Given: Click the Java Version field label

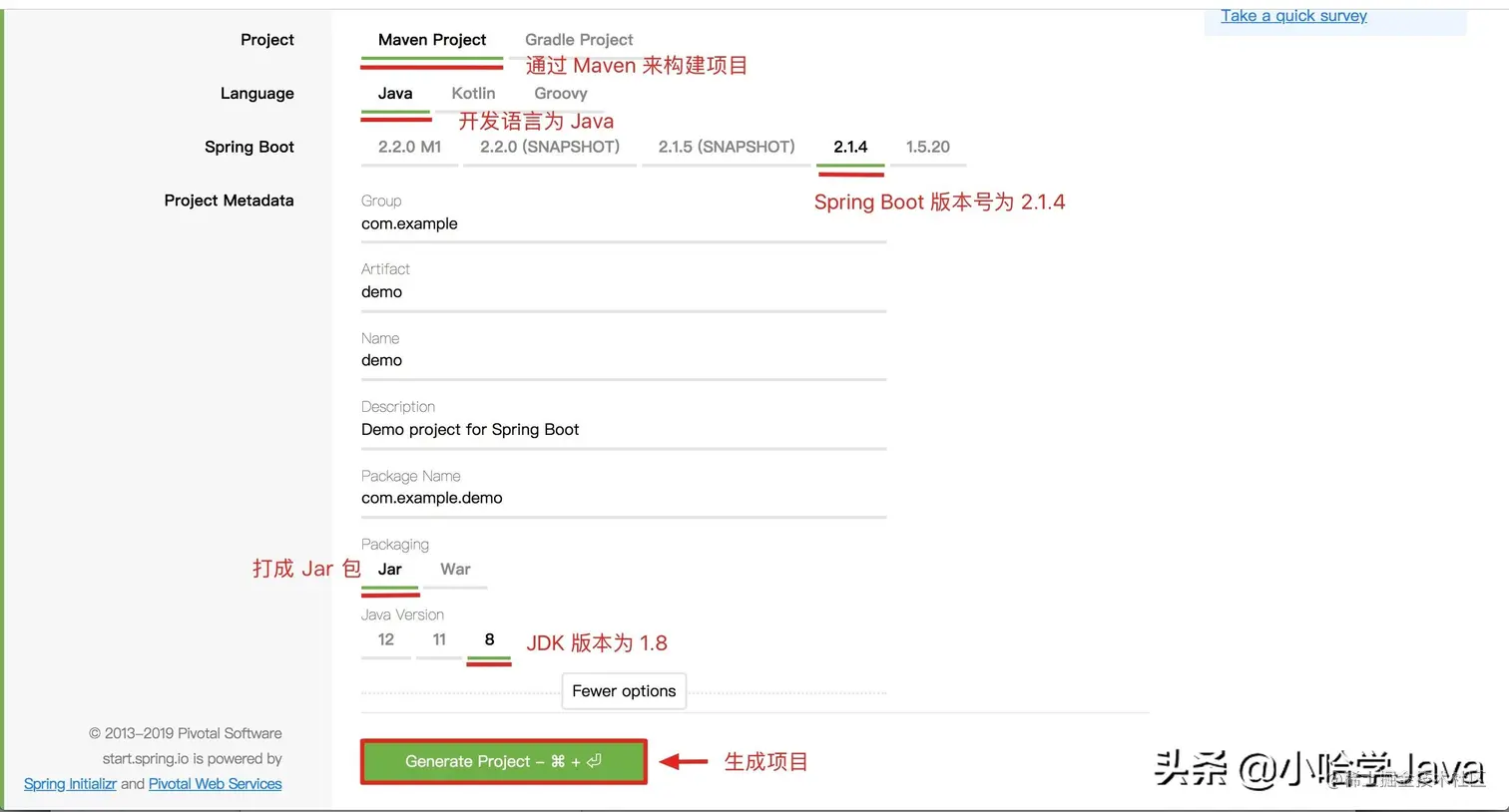Looking at the screenshot, I should pyautogui.click(x=402, y=614).
